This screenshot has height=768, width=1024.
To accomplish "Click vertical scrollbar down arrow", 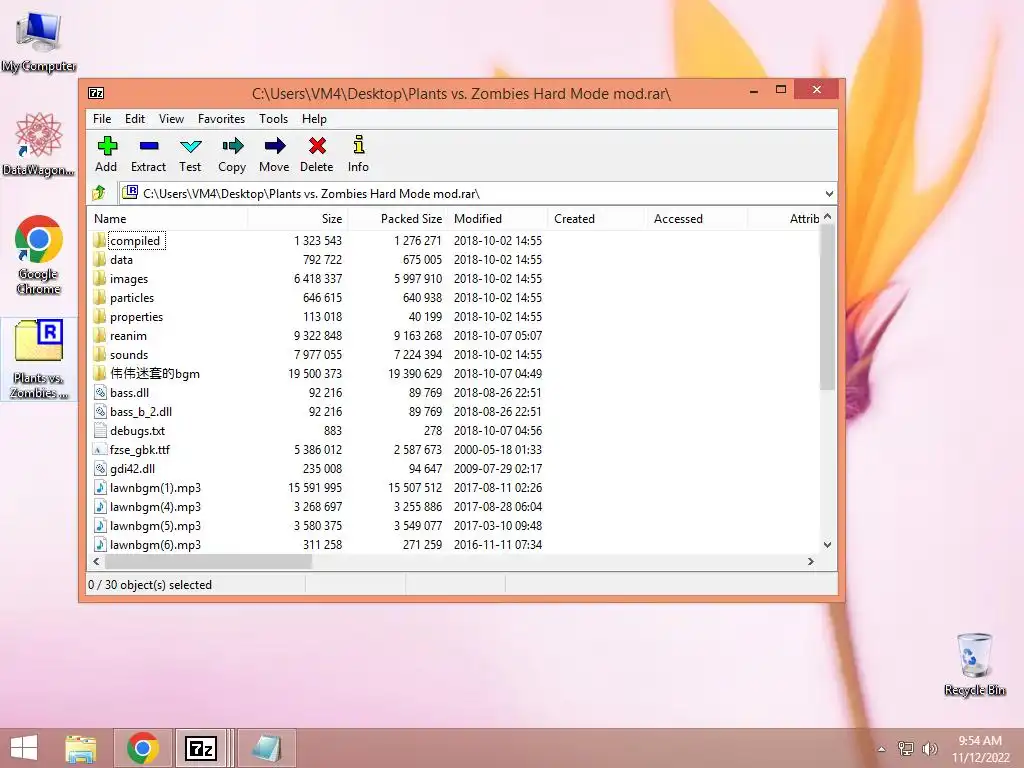I will pos(827,545).
